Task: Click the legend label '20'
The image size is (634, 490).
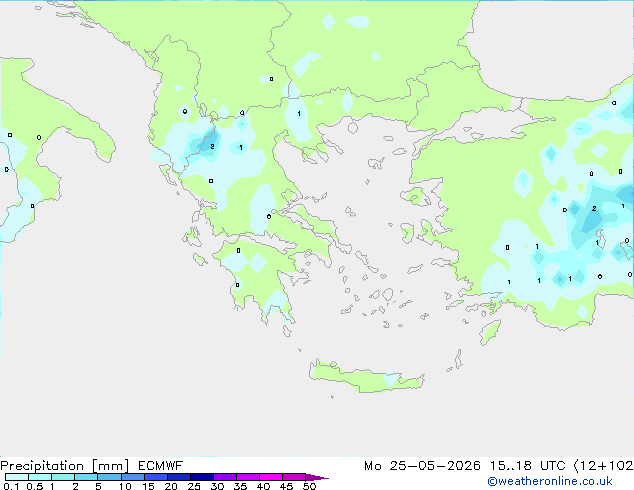Action: click(x=171, y=486)
